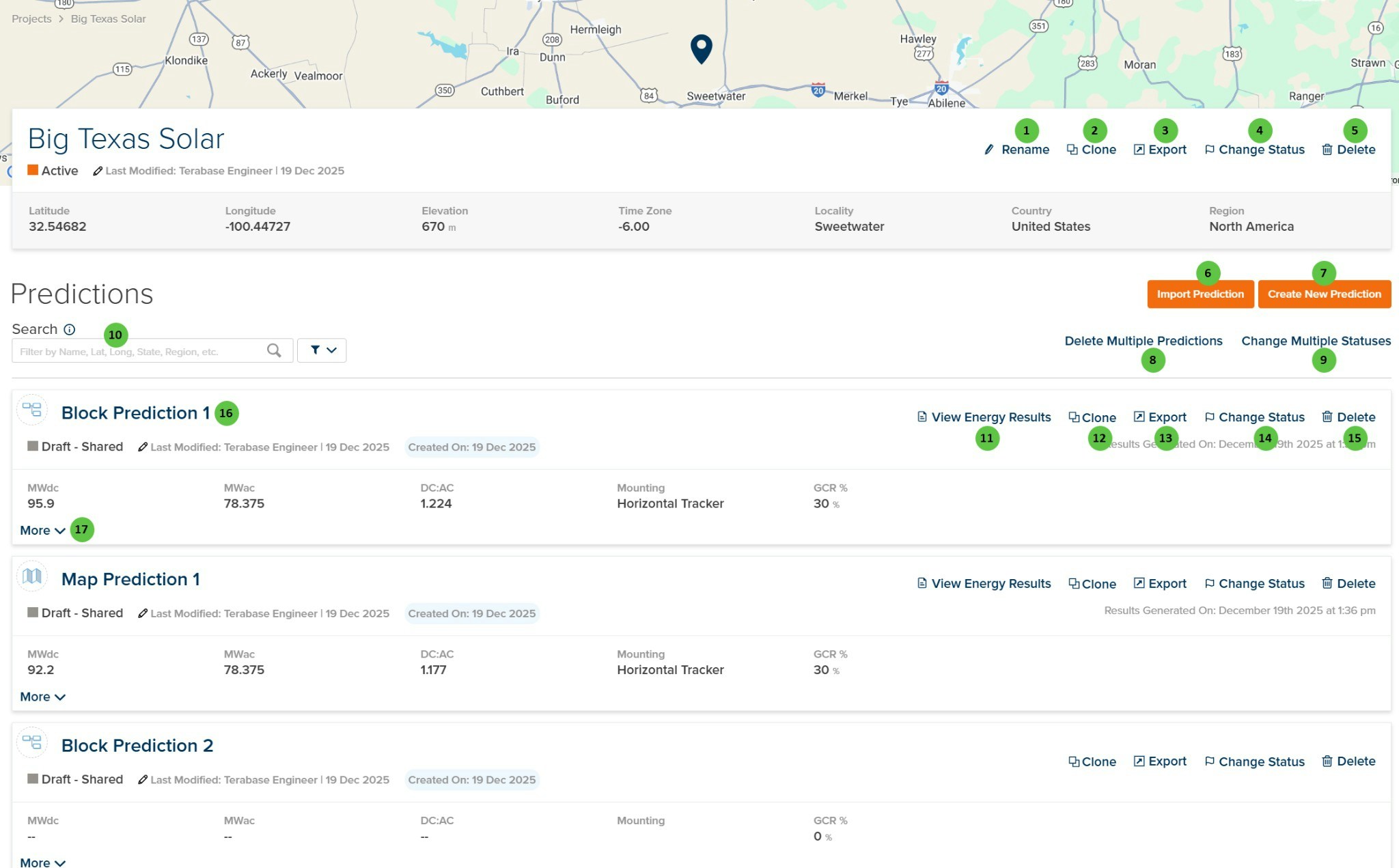Open the Projects breadcrumb link

coord(31,18)
